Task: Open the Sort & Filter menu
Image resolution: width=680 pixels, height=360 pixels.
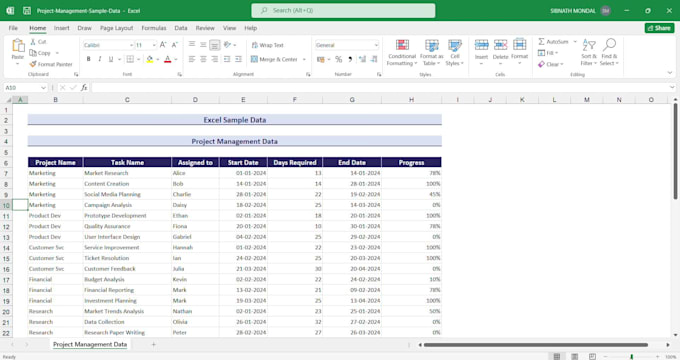Action: (x=589, y=52)
